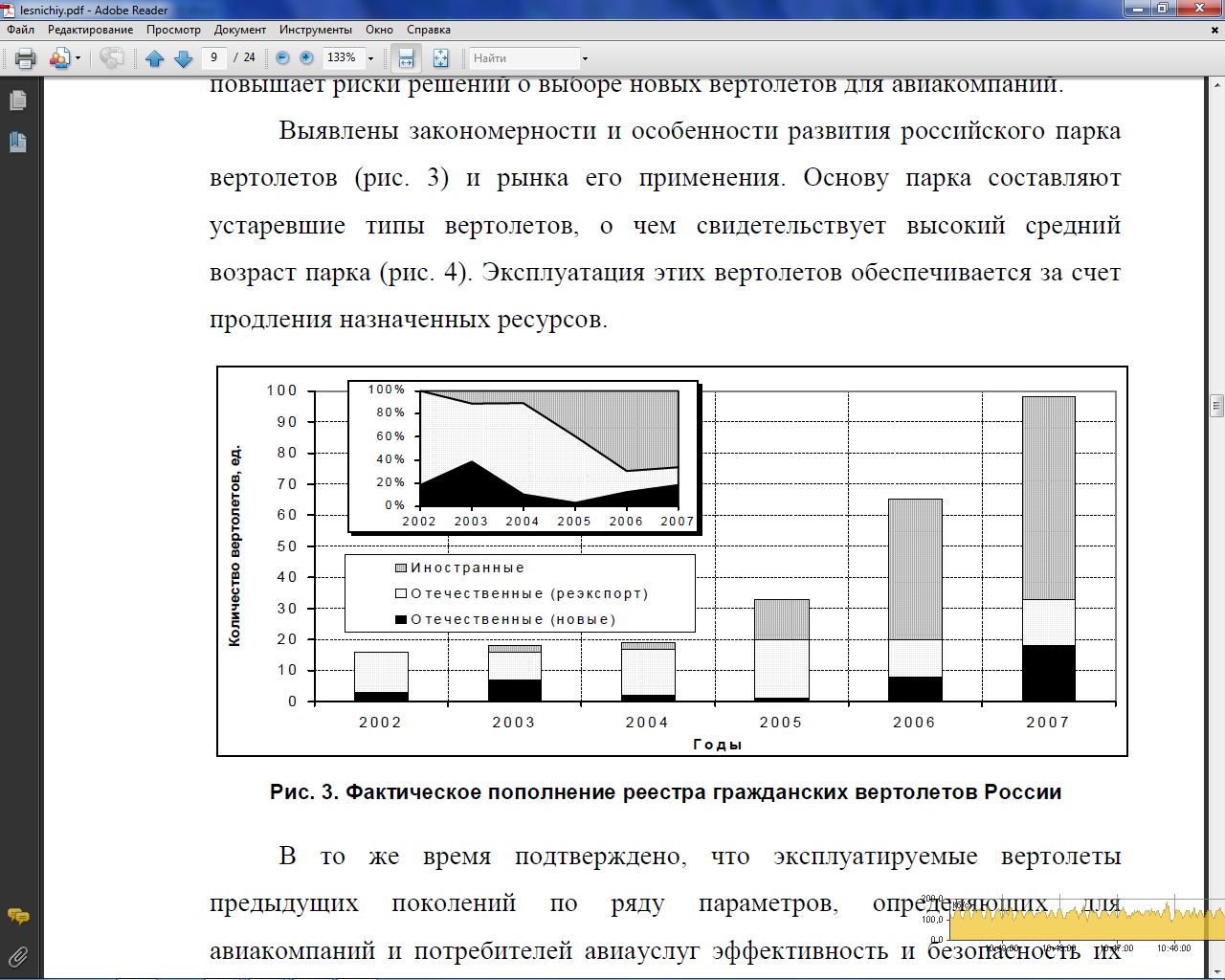The width and height of the screenshot is (1225, 980).
Task: Go to previous page with up arrow
Action: 155,58
